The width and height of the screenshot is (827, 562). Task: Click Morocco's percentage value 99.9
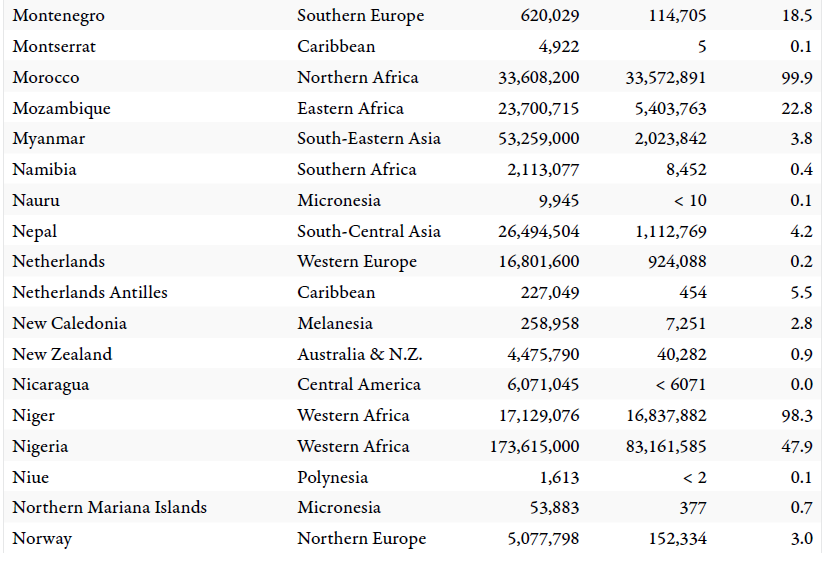coord(796,77)
